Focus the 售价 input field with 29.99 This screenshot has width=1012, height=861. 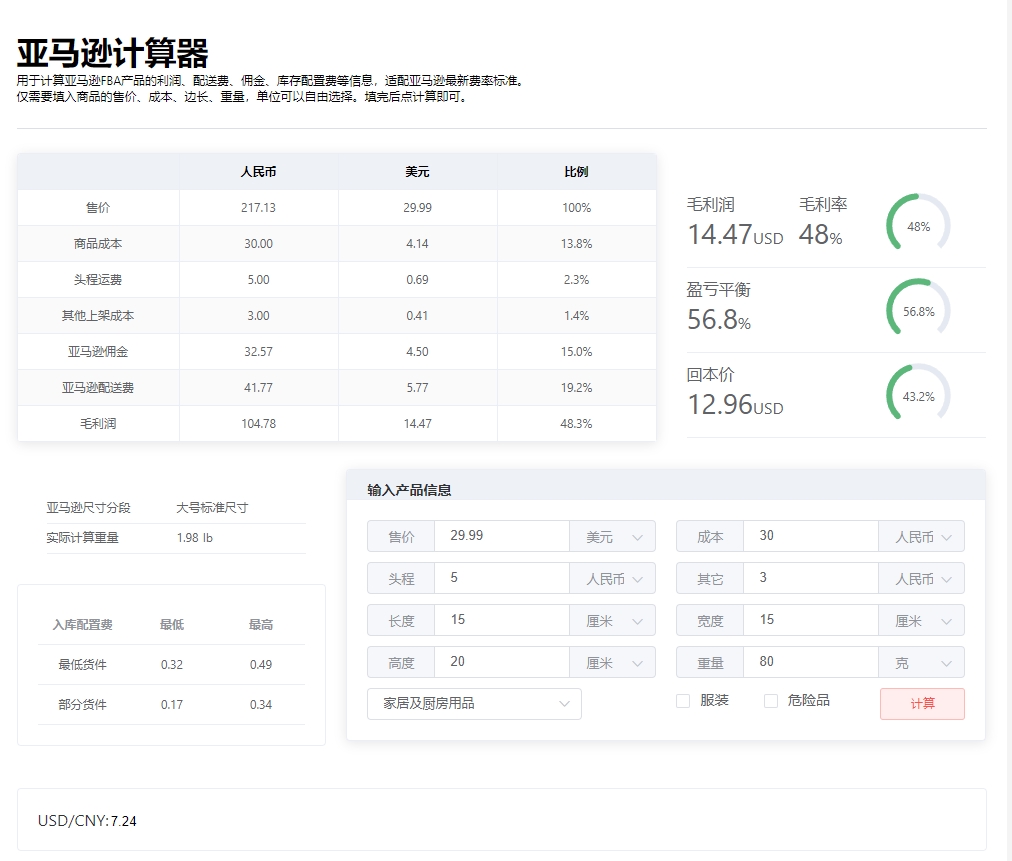coord(502,536)
